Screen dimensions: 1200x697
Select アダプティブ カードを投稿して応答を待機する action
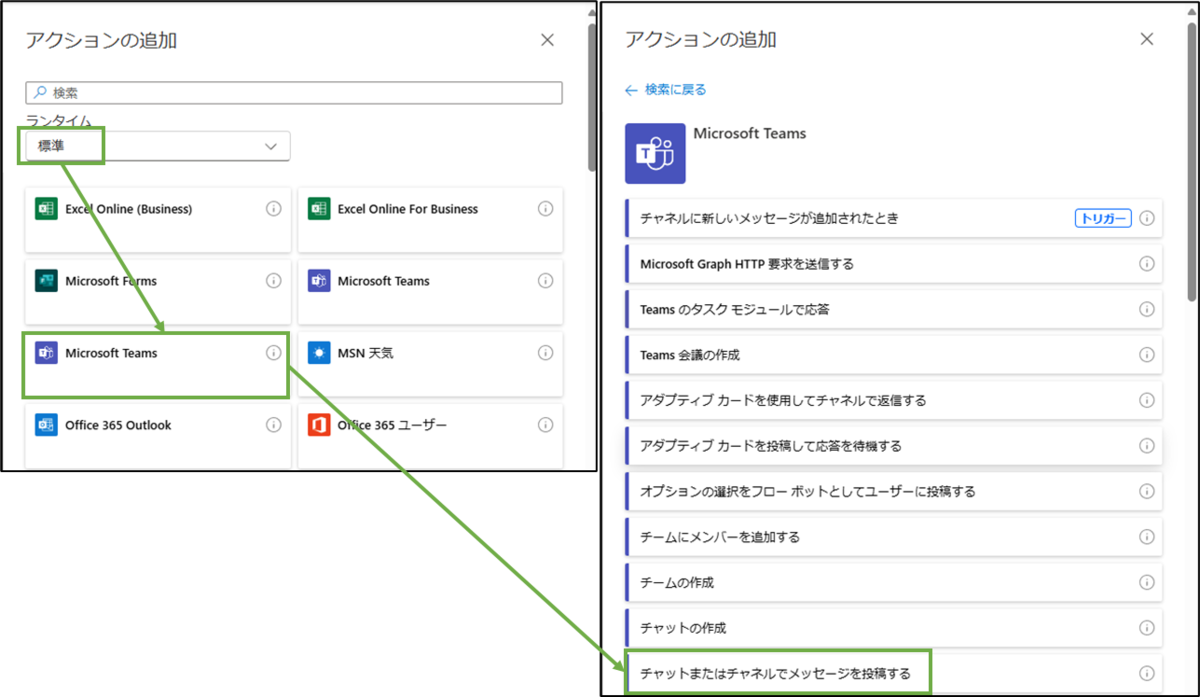tap(894, 446)
